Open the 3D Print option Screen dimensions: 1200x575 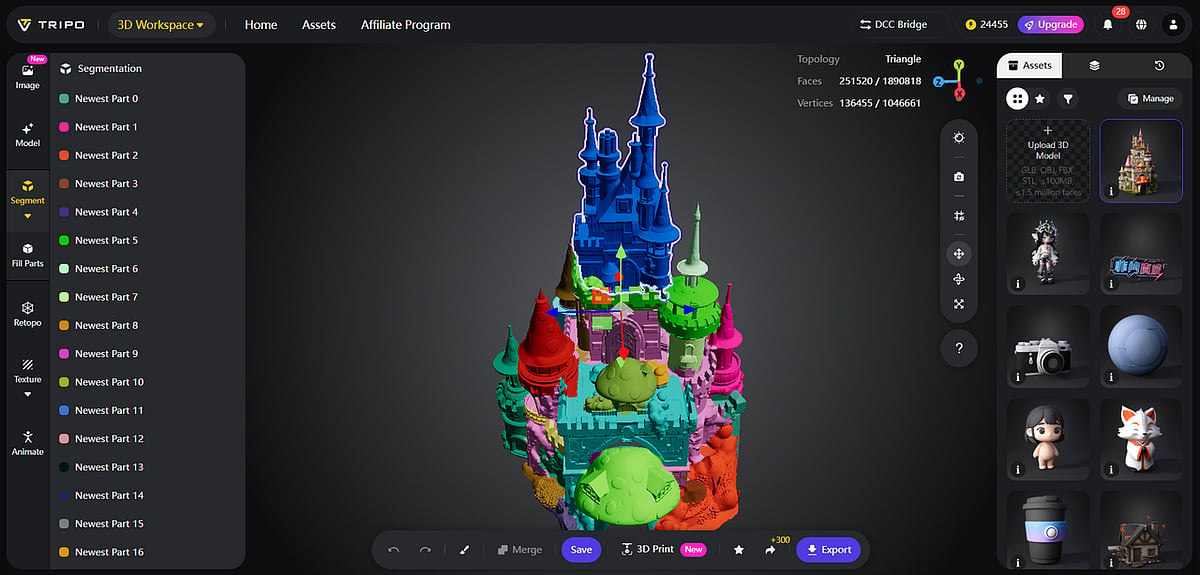point(664,550)
